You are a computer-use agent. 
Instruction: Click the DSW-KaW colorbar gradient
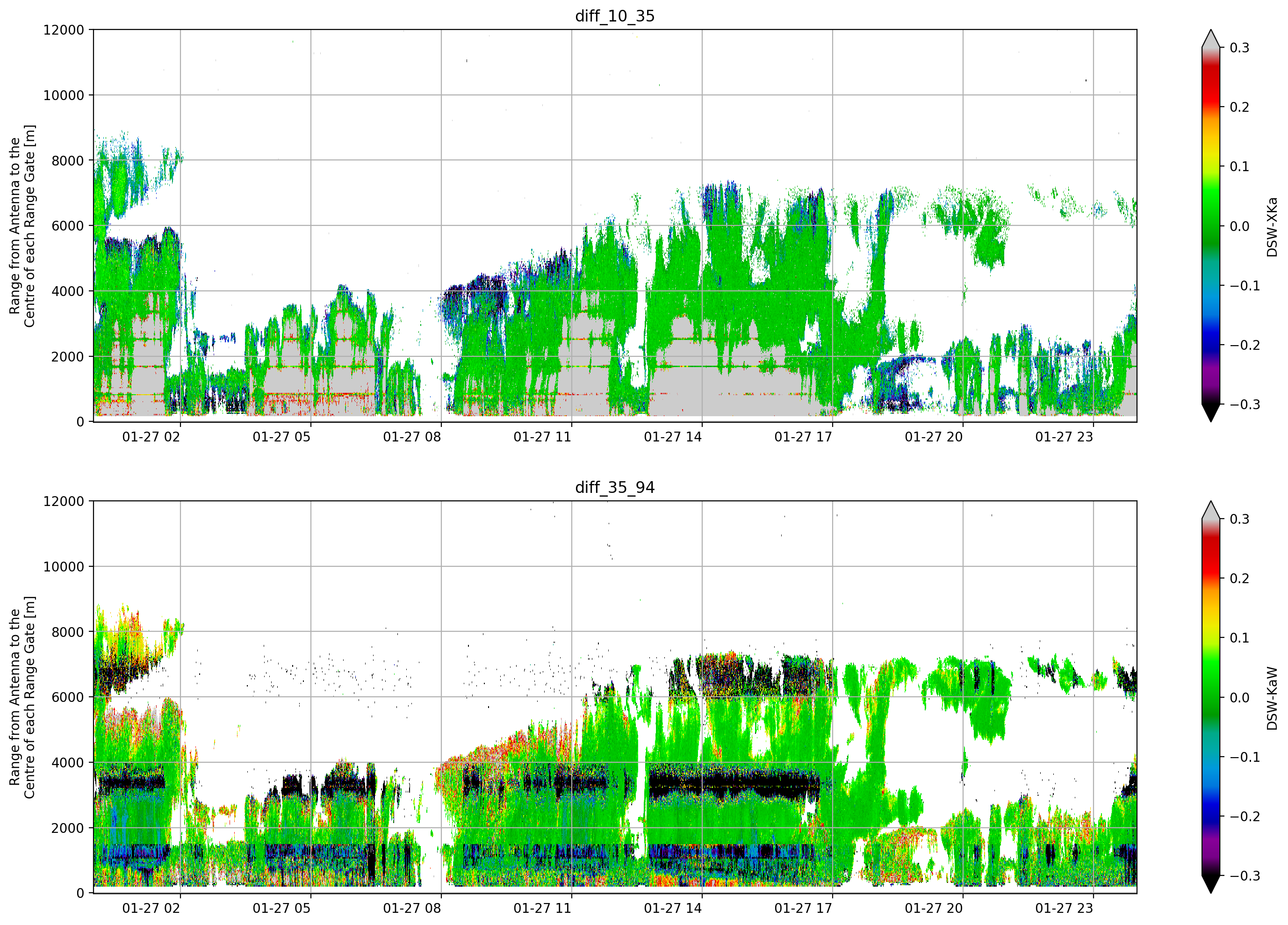point(1211,697)
